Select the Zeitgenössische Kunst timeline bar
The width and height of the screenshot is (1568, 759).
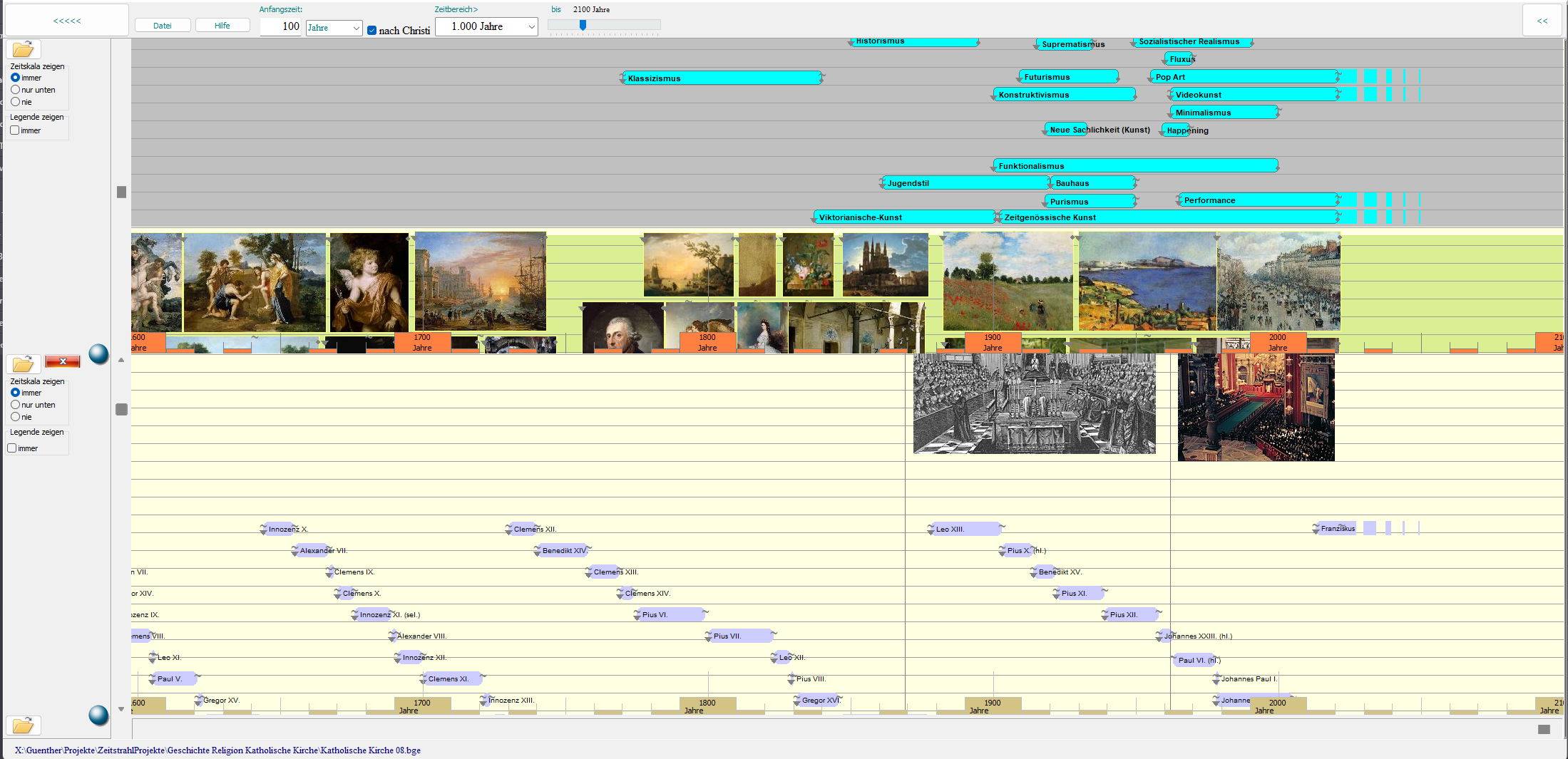click(x=1168, y=217)
